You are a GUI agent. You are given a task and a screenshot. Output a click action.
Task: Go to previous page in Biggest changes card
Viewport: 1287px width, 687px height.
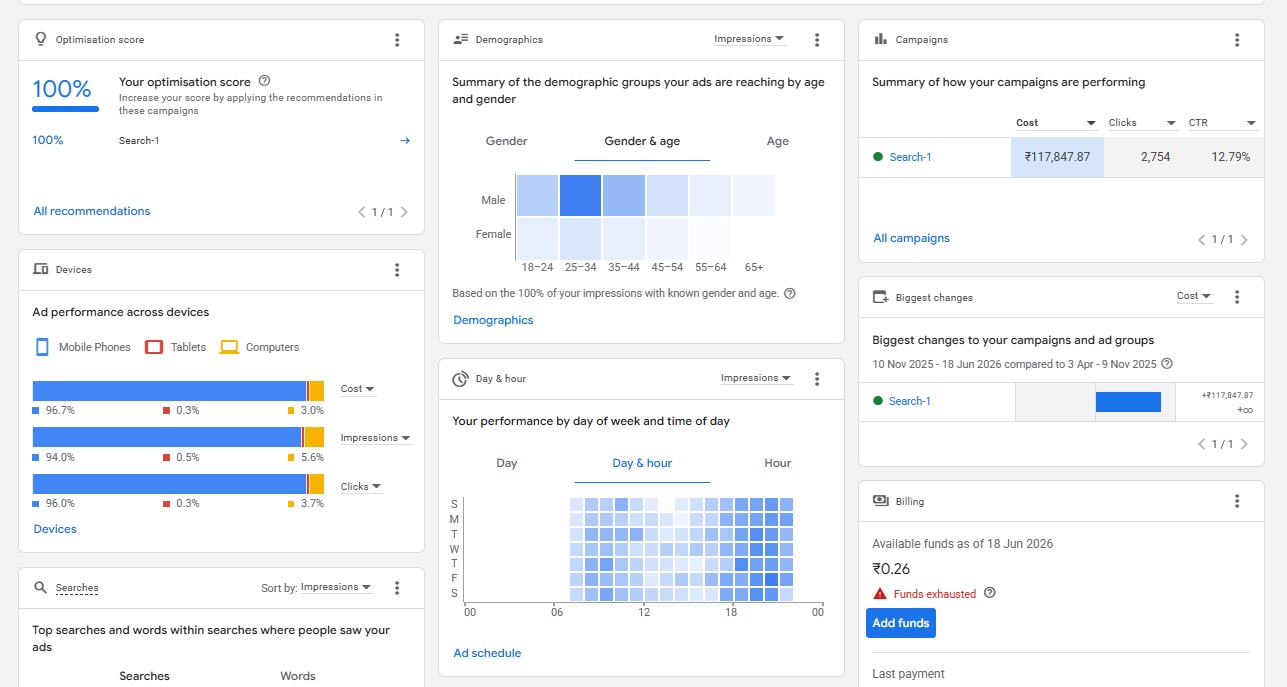[x=1202, y=444]
